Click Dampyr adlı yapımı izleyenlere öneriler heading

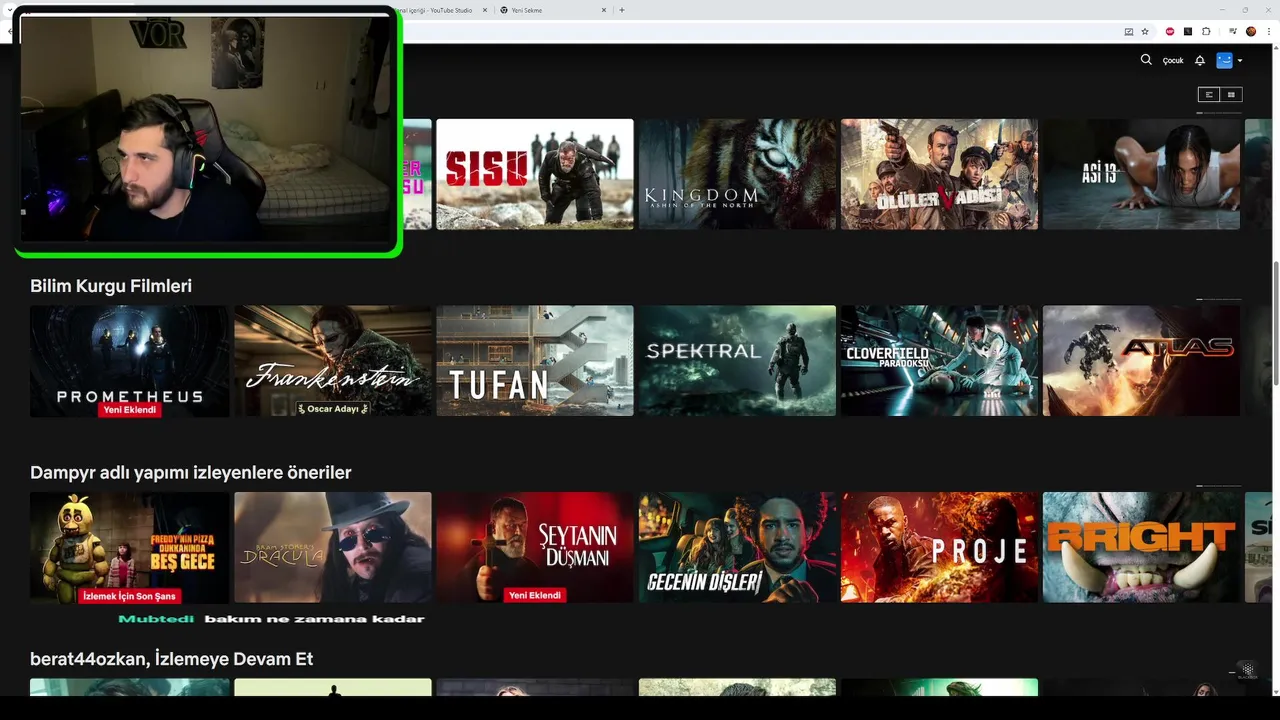pos(191,472)
